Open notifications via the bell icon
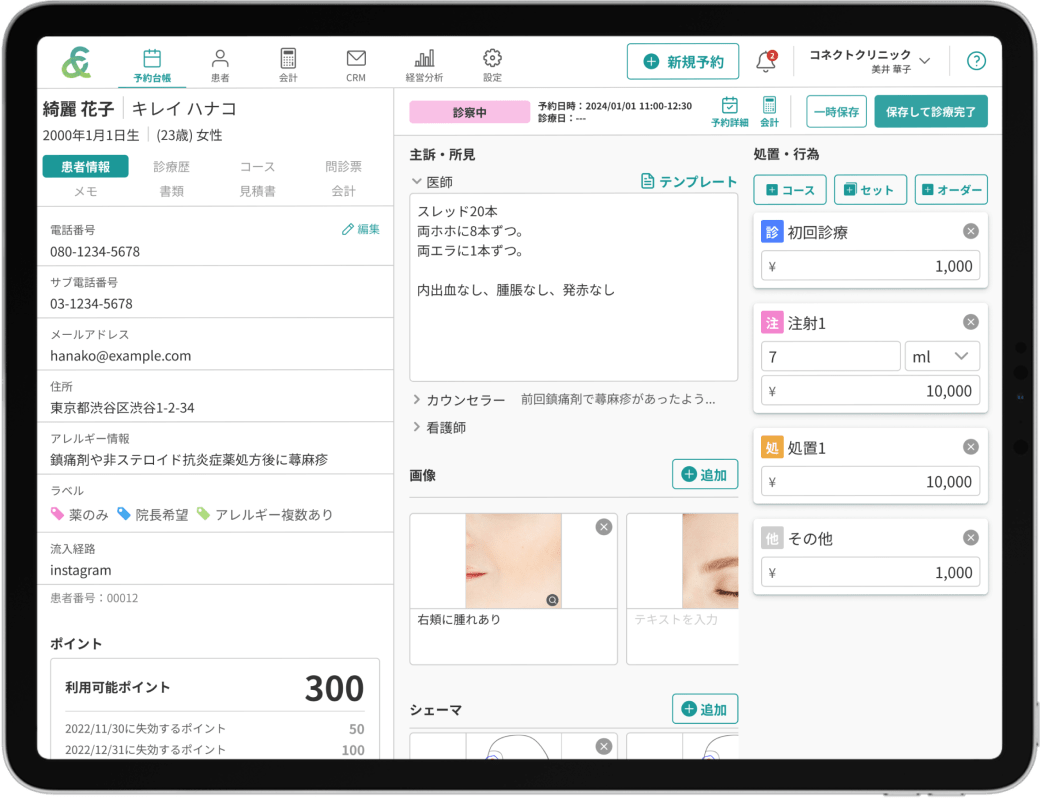 point(765,60)
